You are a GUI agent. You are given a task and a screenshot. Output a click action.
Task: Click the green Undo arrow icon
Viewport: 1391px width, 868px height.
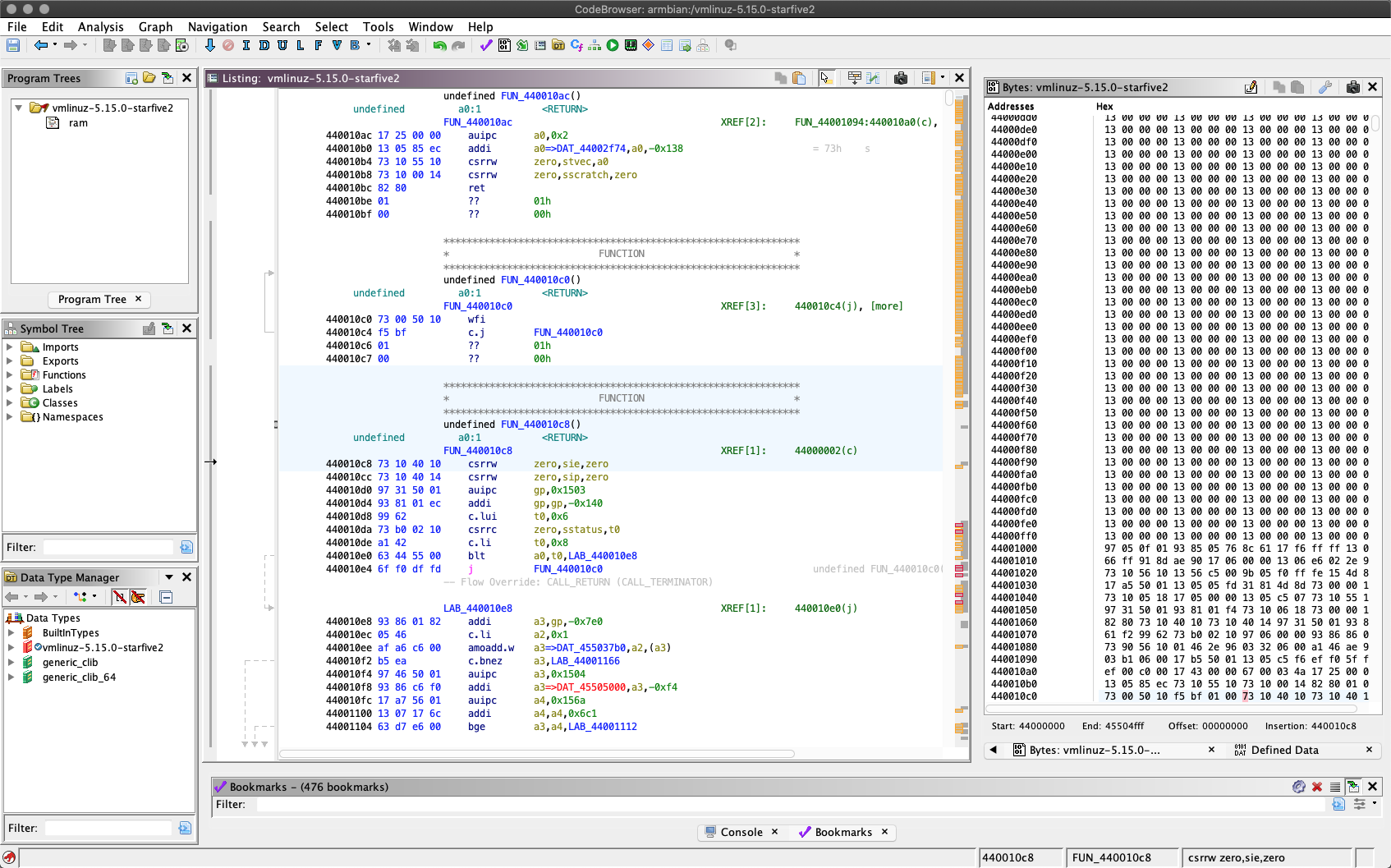[x=439, y=46]
